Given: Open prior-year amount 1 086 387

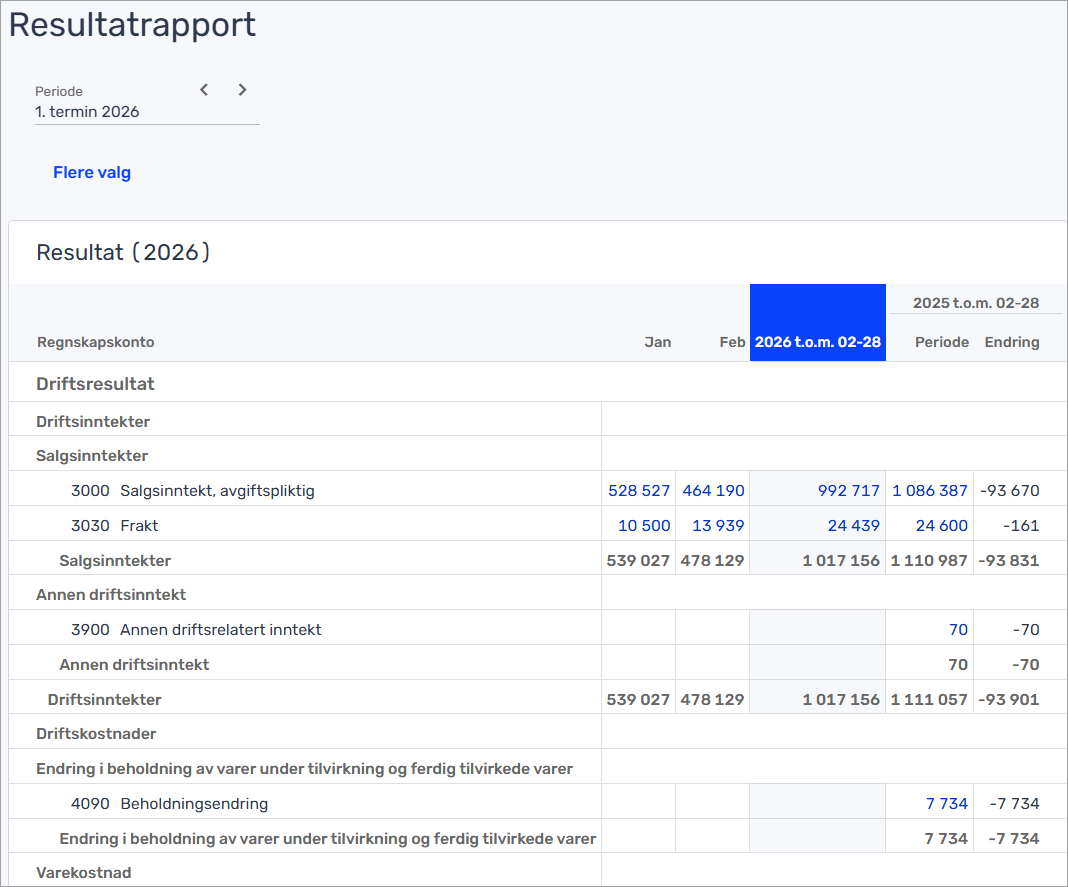Looking at the screenshot, I should pos(930,491).
